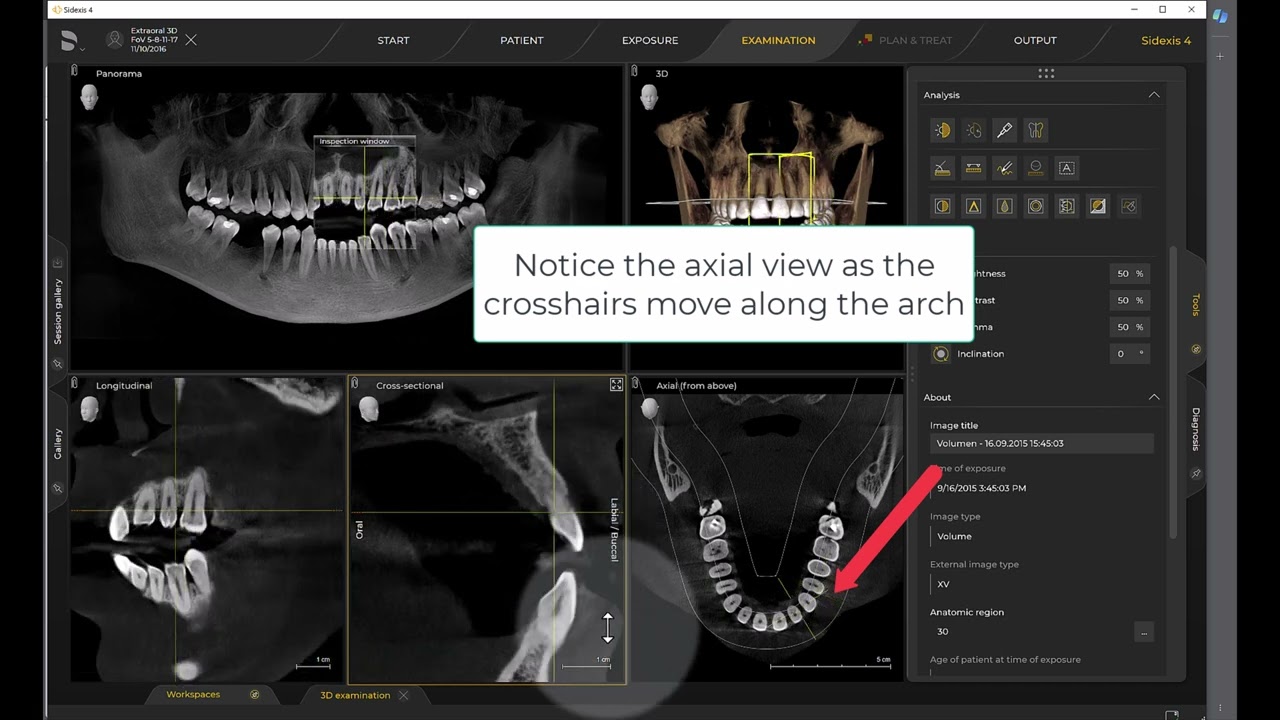Click the Inclination degree value field
This screenshot has width=1280, height=720.
pos(1129,354)
